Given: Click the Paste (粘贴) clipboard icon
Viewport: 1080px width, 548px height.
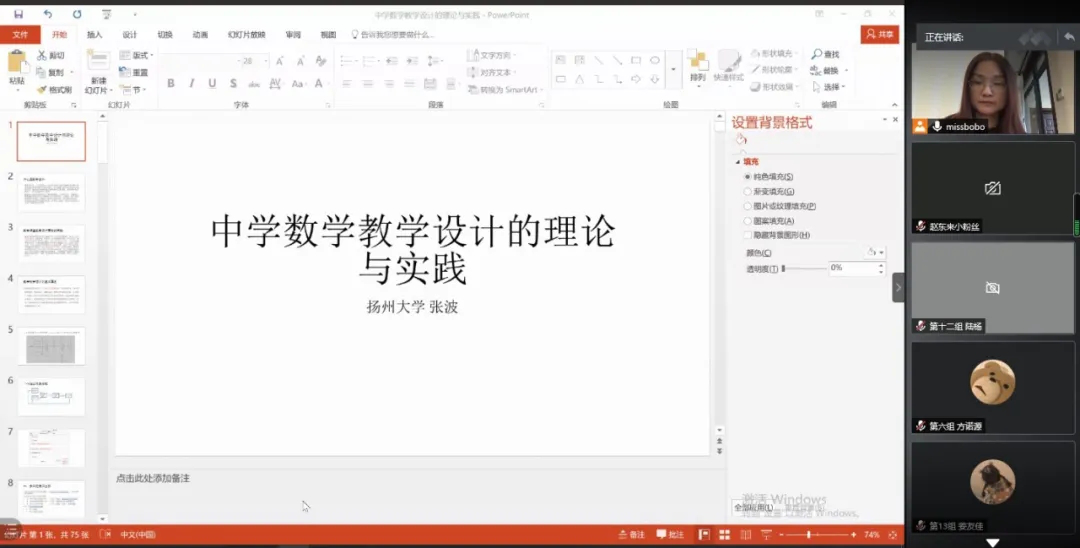Looking at the screenshot, I should point(17,63).
